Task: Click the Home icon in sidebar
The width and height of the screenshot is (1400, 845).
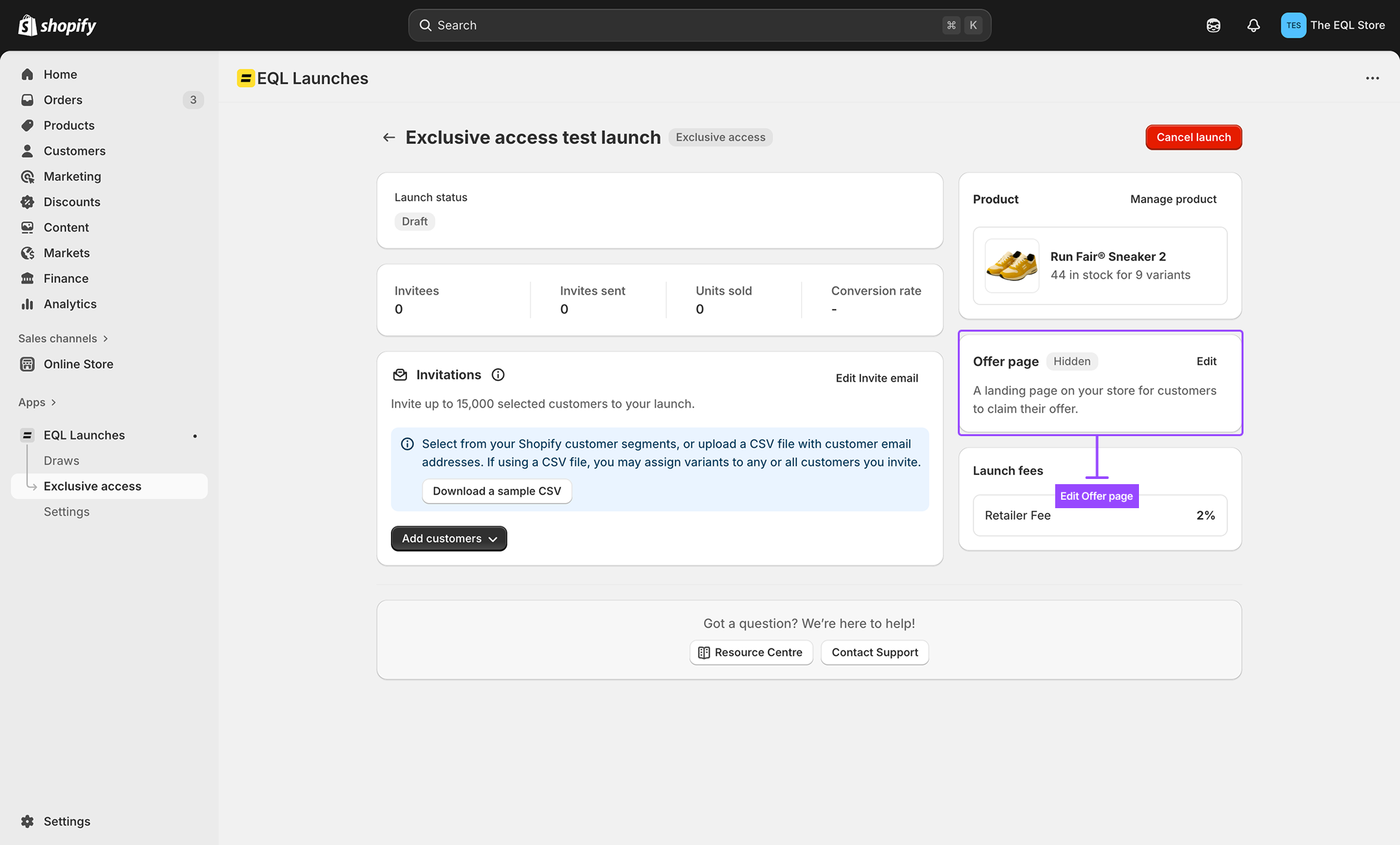Action: click(27, 75)
